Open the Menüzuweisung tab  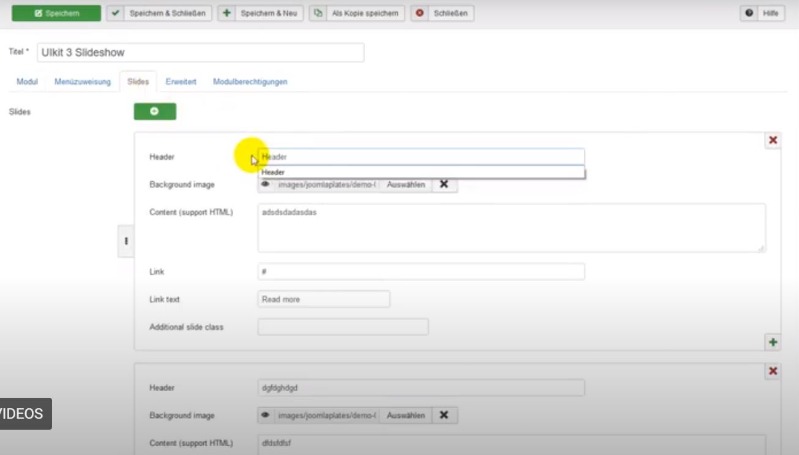pyautogui.click(x=82, y=82)
